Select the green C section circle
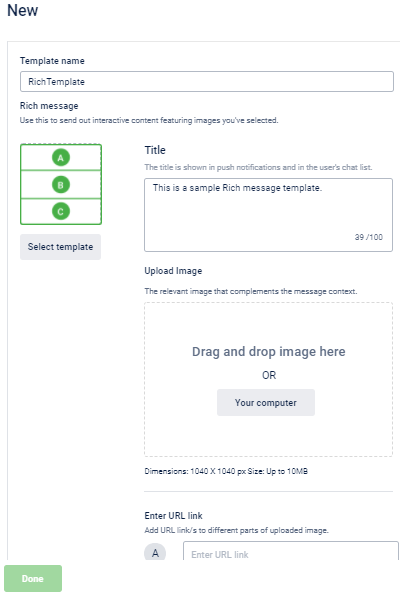 tap(61, 211)
